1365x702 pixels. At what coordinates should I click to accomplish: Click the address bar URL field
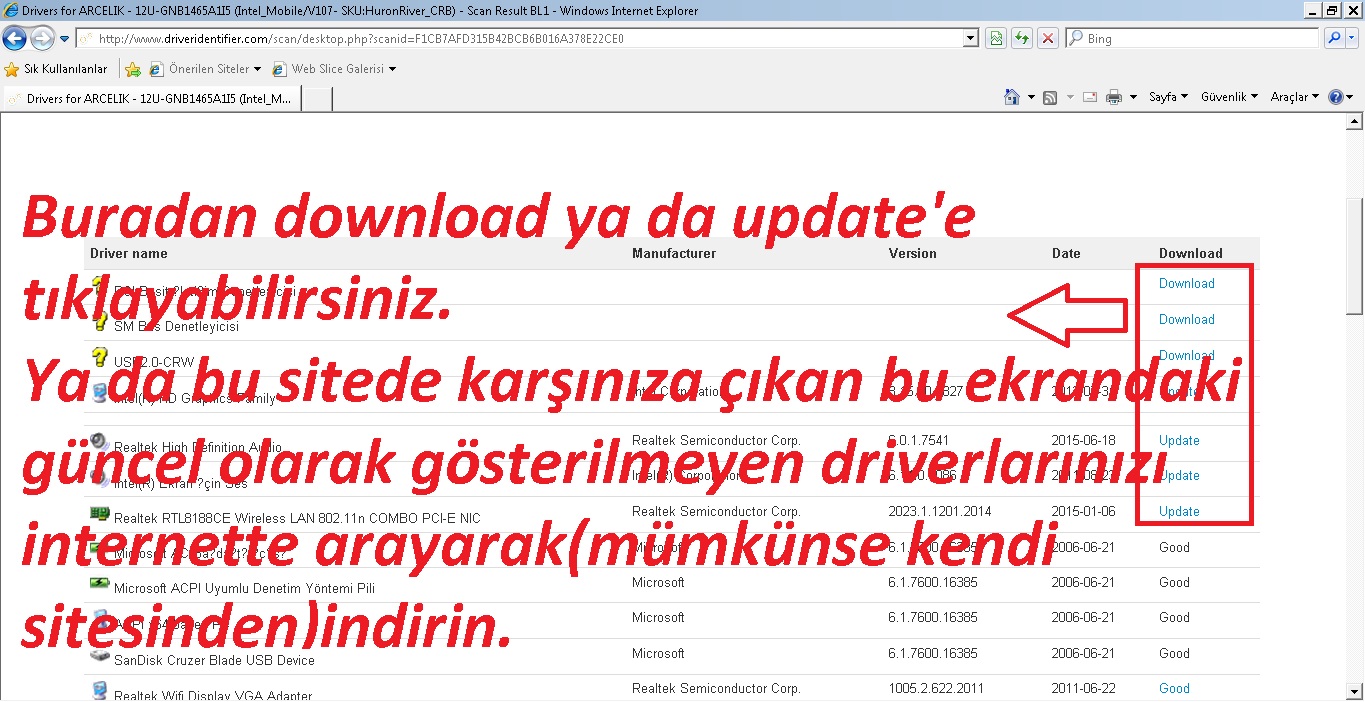520,39
